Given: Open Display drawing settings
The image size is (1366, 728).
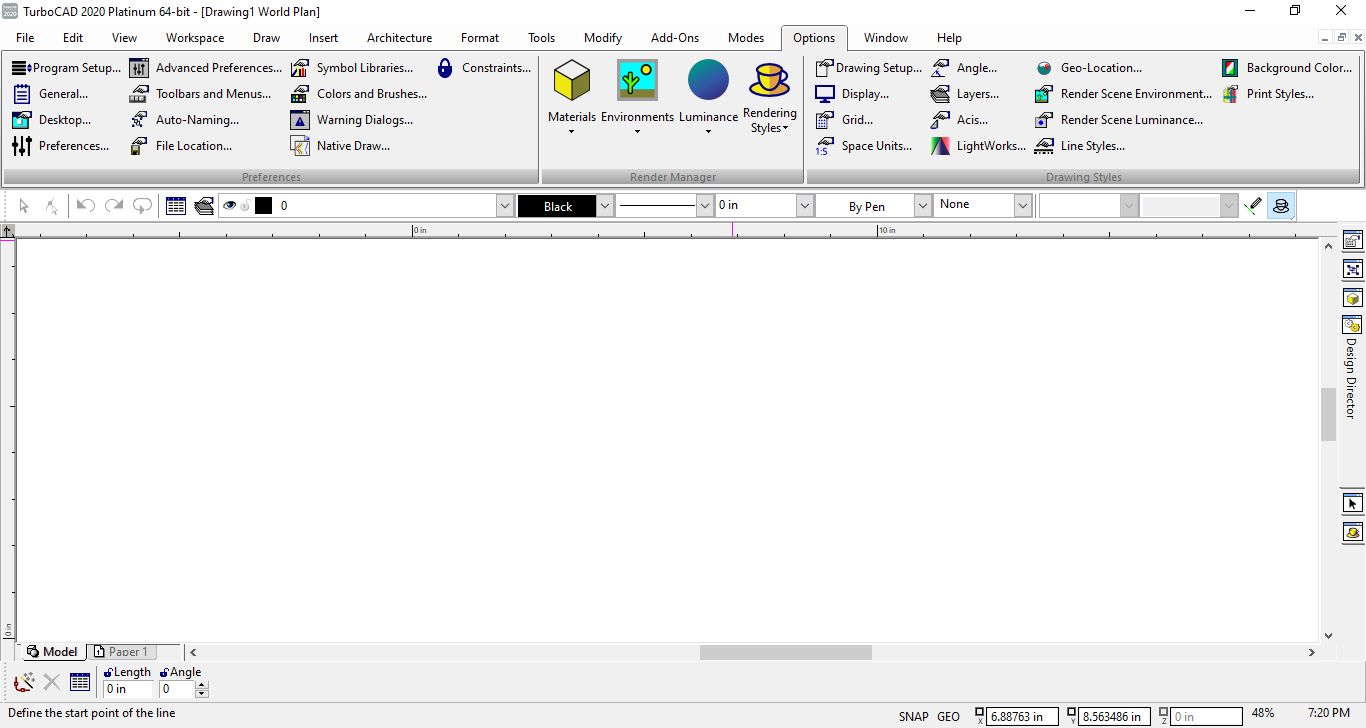Looking at the screenshot, I should coord(852,94).
